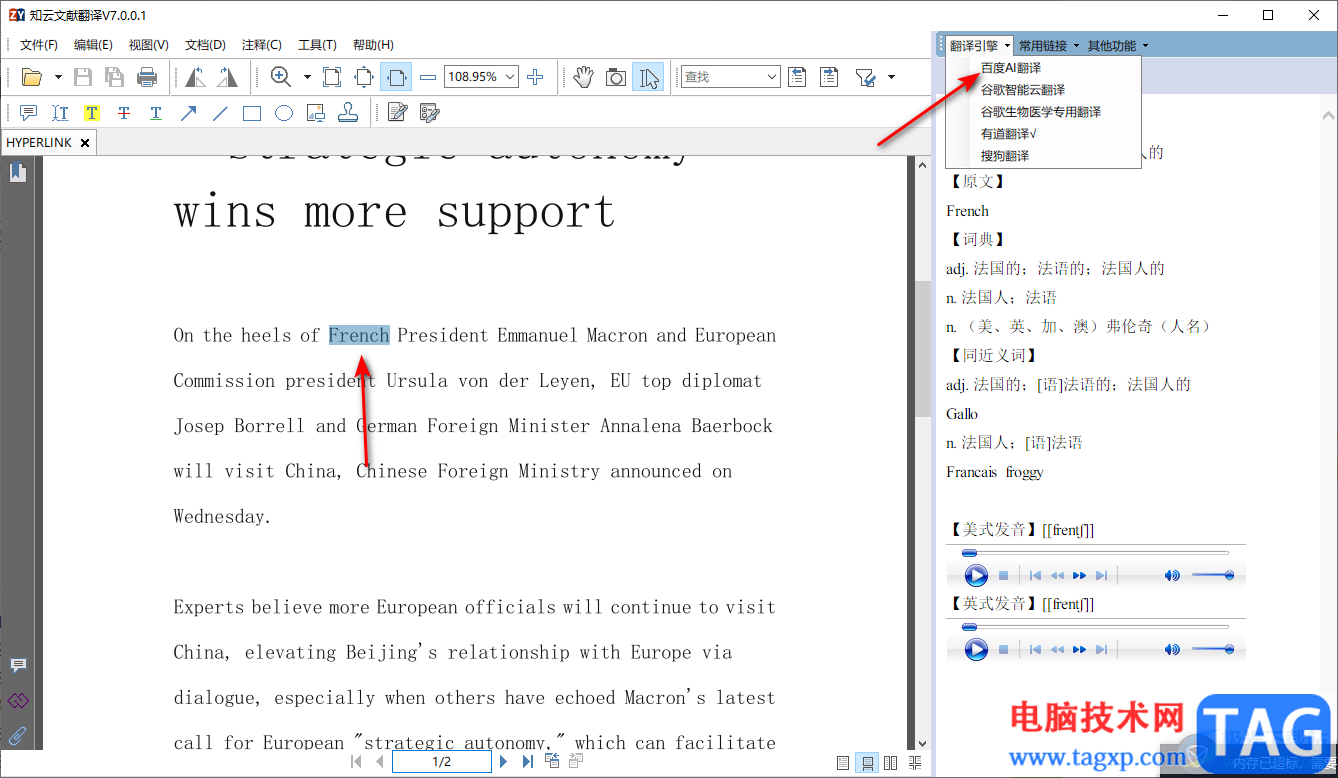The image size is (1338, 778).
Task: Open the attachments paperclip sidebar icon
Action: [18, 735]
